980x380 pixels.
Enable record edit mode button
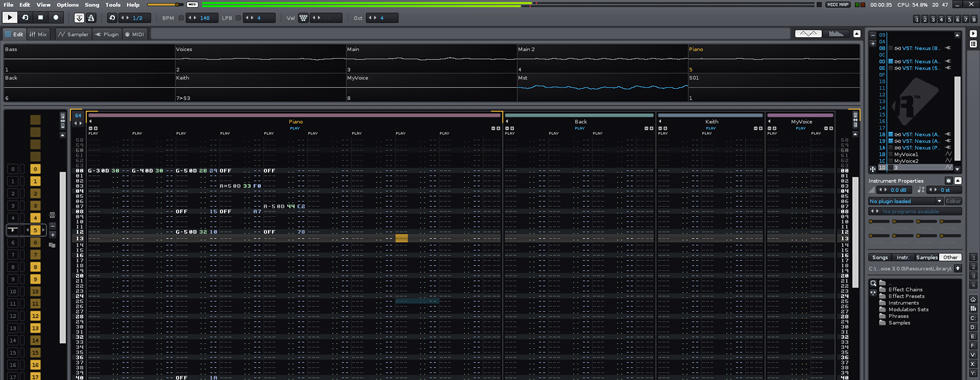point(56,18)
